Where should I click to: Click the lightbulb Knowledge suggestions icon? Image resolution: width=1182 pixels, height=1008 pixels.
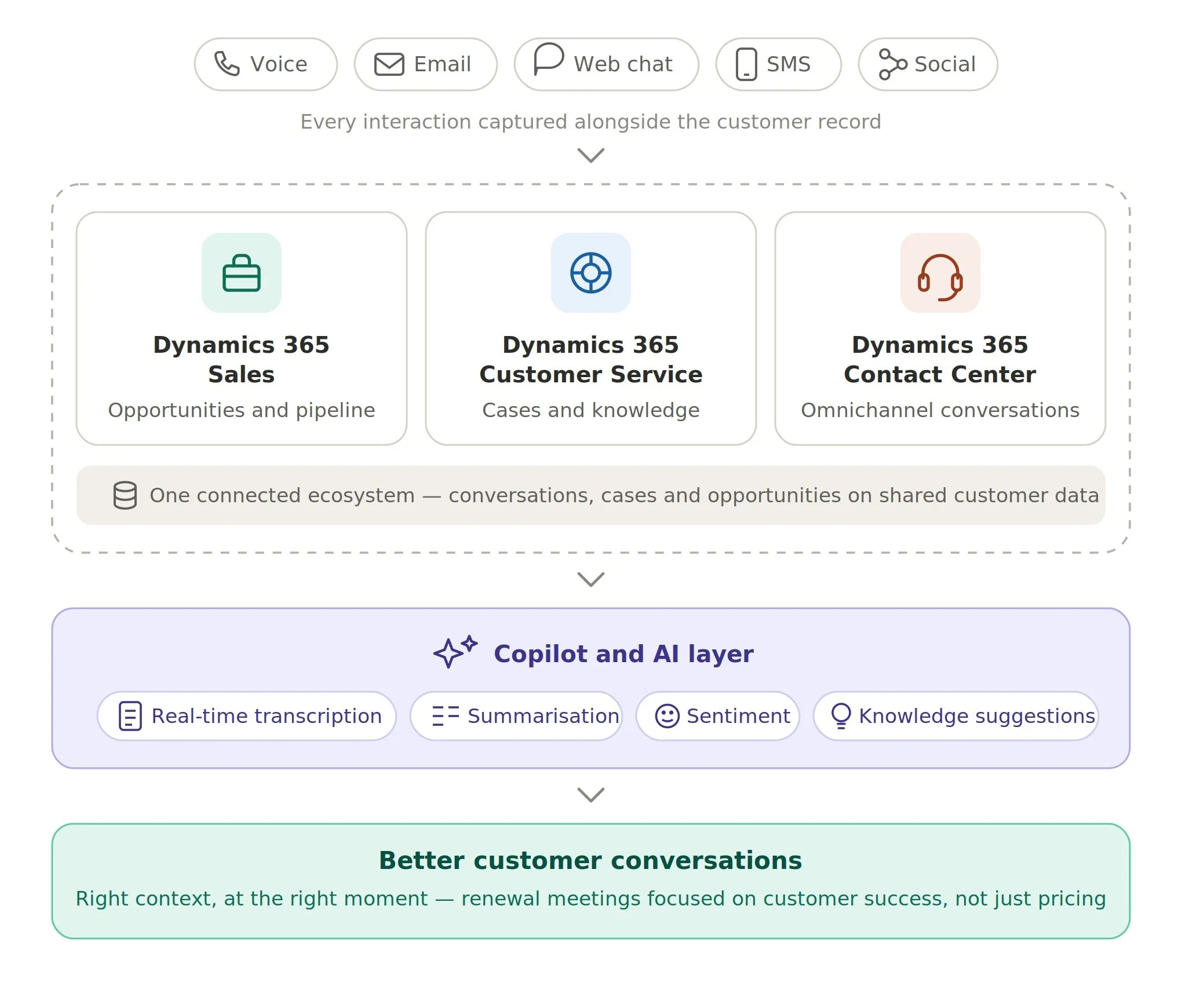click(x=841, y=715)
